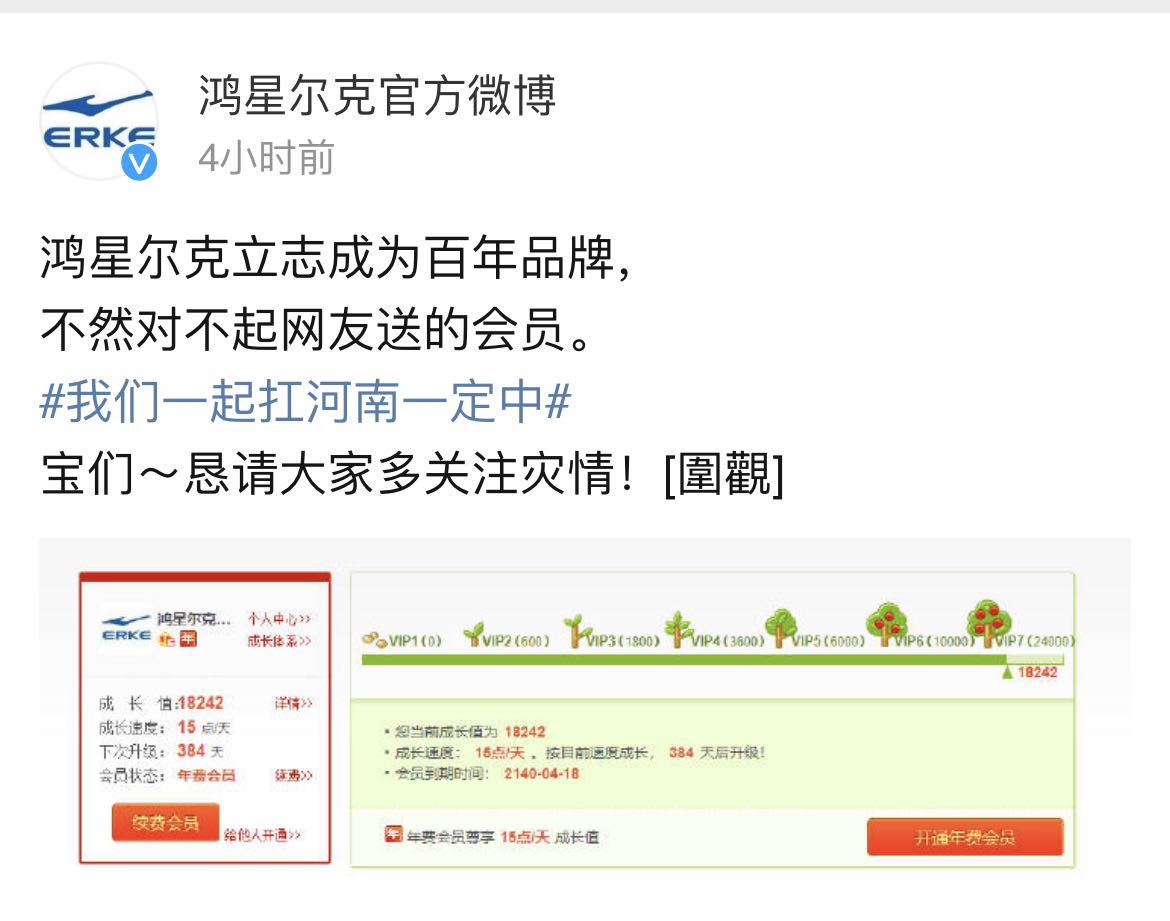This screenshot has width=1170, height=921.
Task: Click the 15 点/天 growth speed in member card
Action: pos(204,727)
